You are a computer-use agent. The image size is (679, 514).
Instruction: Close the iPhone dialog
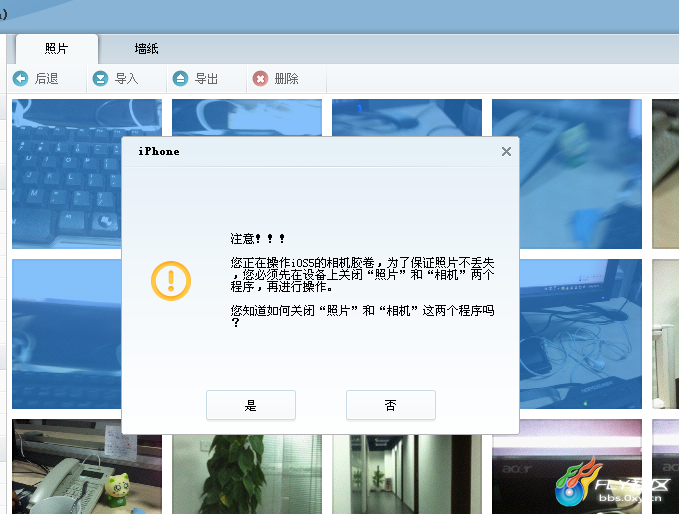click(x=506, y=152)
